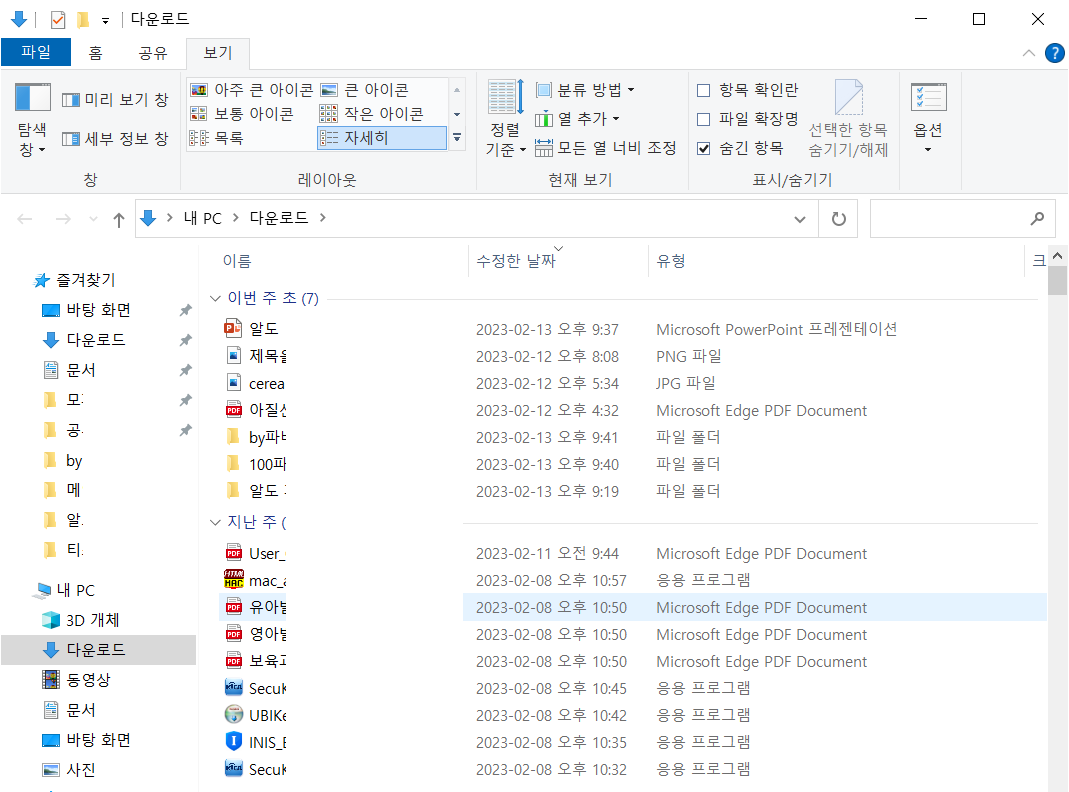Collapse the 이번 주 초 file group
1069x792 pixels.
(215, 297)
